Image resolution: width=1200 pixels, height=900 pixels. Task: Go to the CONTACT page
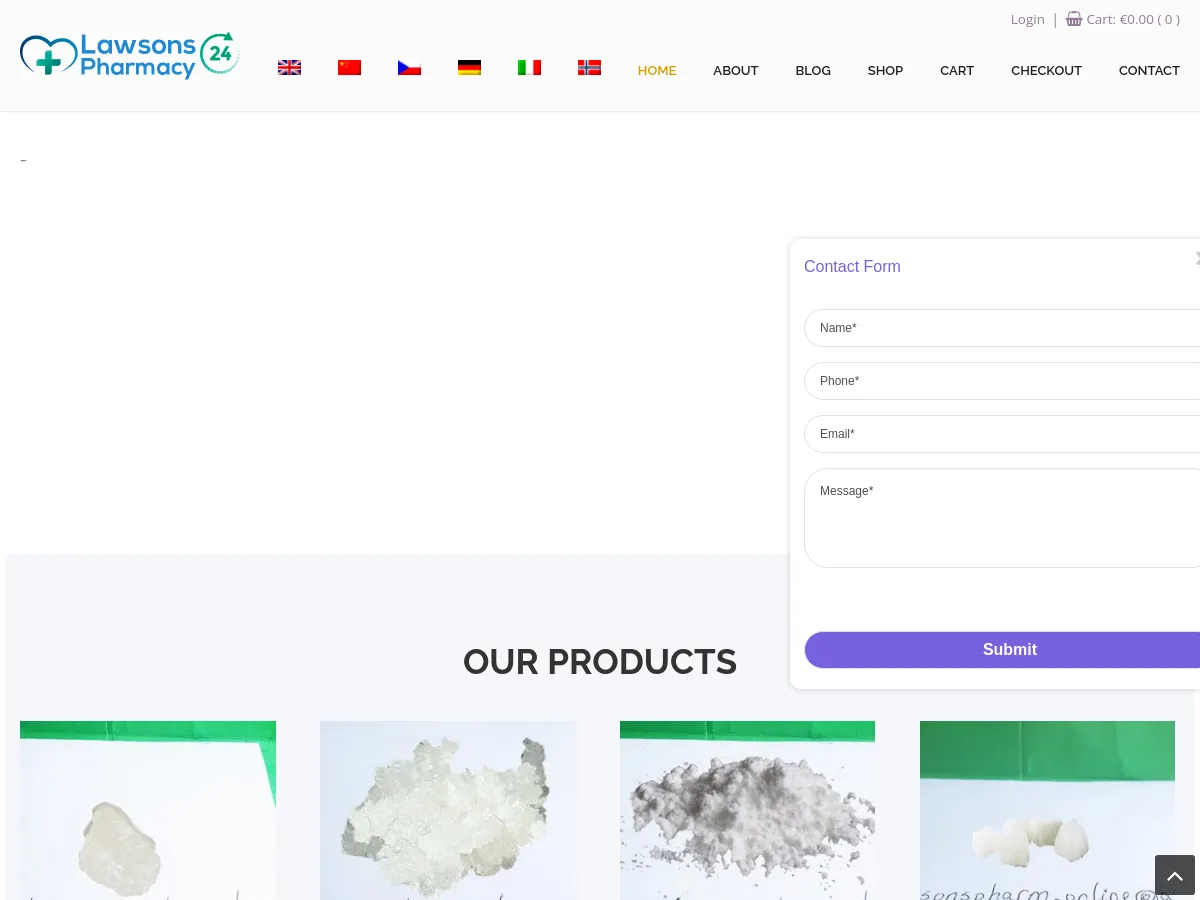click(1149, 70)
